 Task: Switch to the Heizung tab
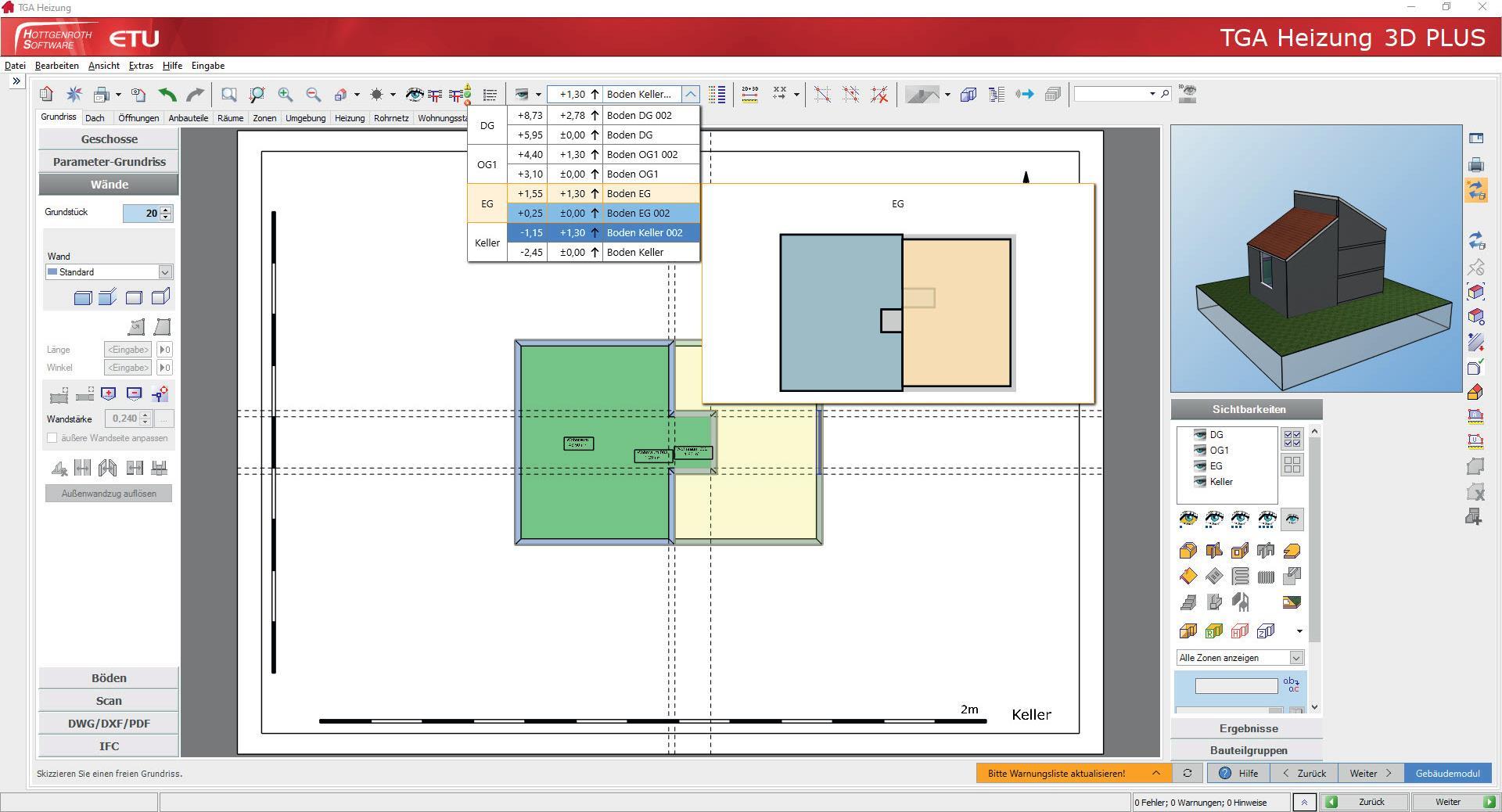tap(350, 118)
